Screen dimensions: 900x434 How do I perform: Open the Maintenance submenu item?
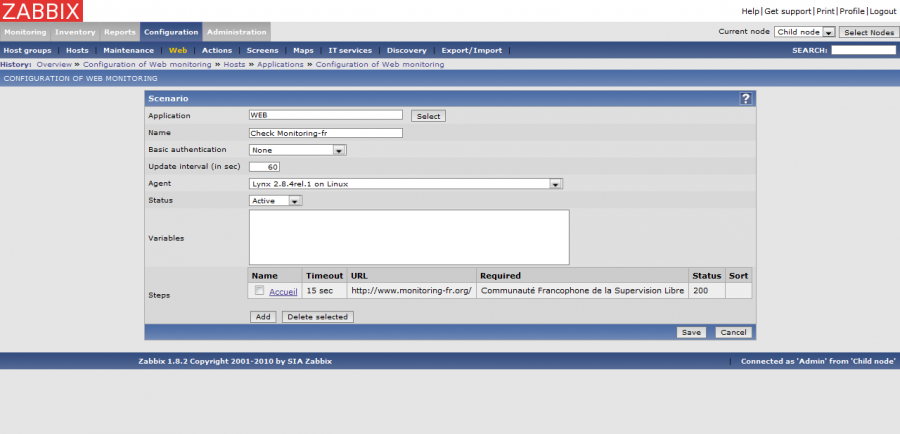pyautogui.click(x=129, y=51)
